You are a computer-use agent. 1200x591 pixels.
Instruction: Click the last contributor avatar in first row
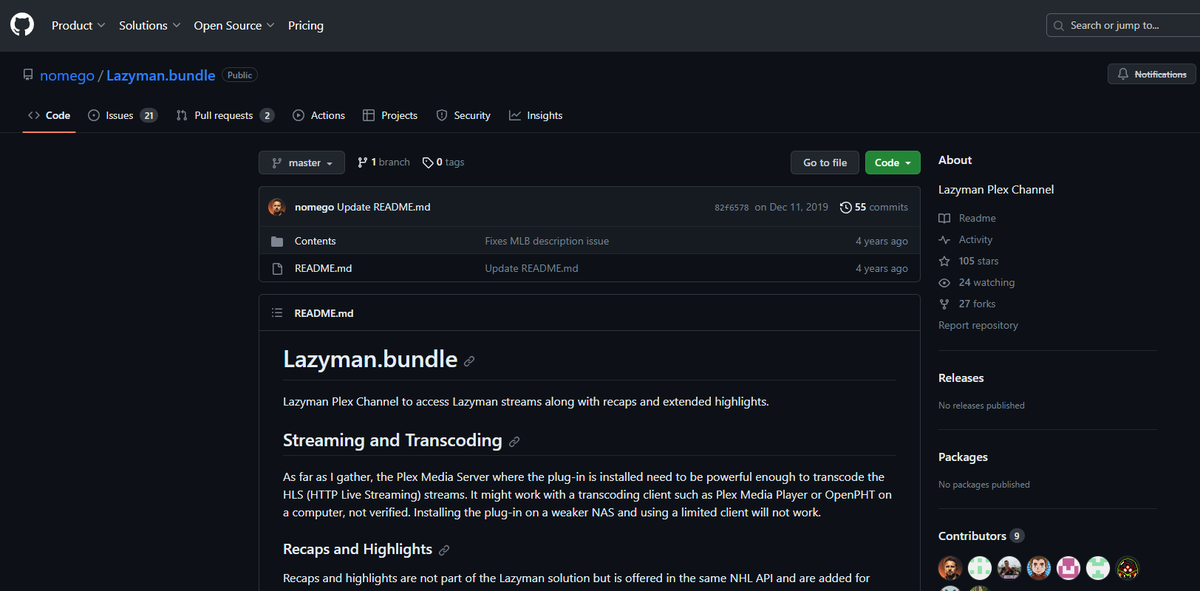click(x=1128, y=568)
